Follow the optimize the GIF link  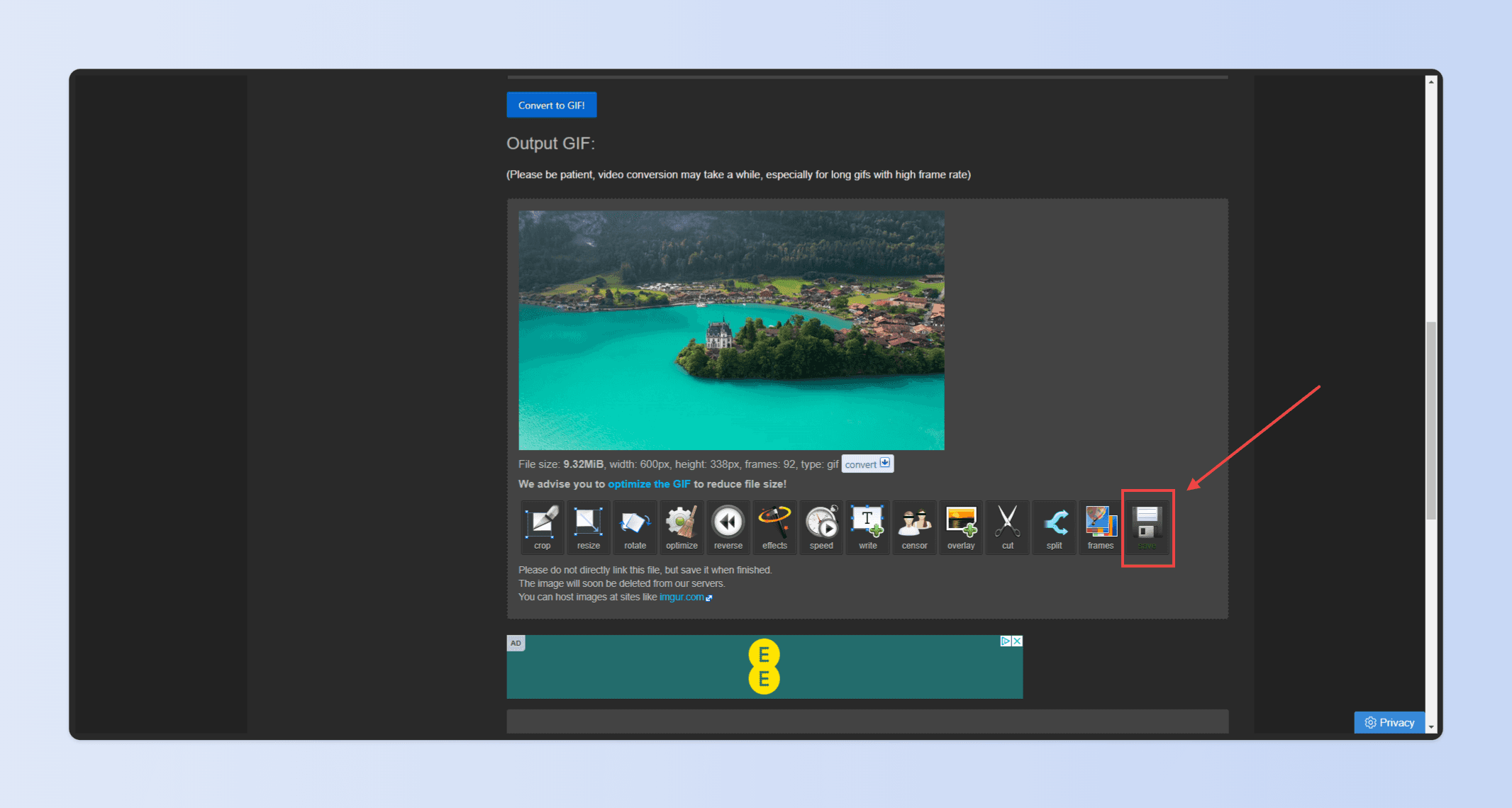coord(648,484)
